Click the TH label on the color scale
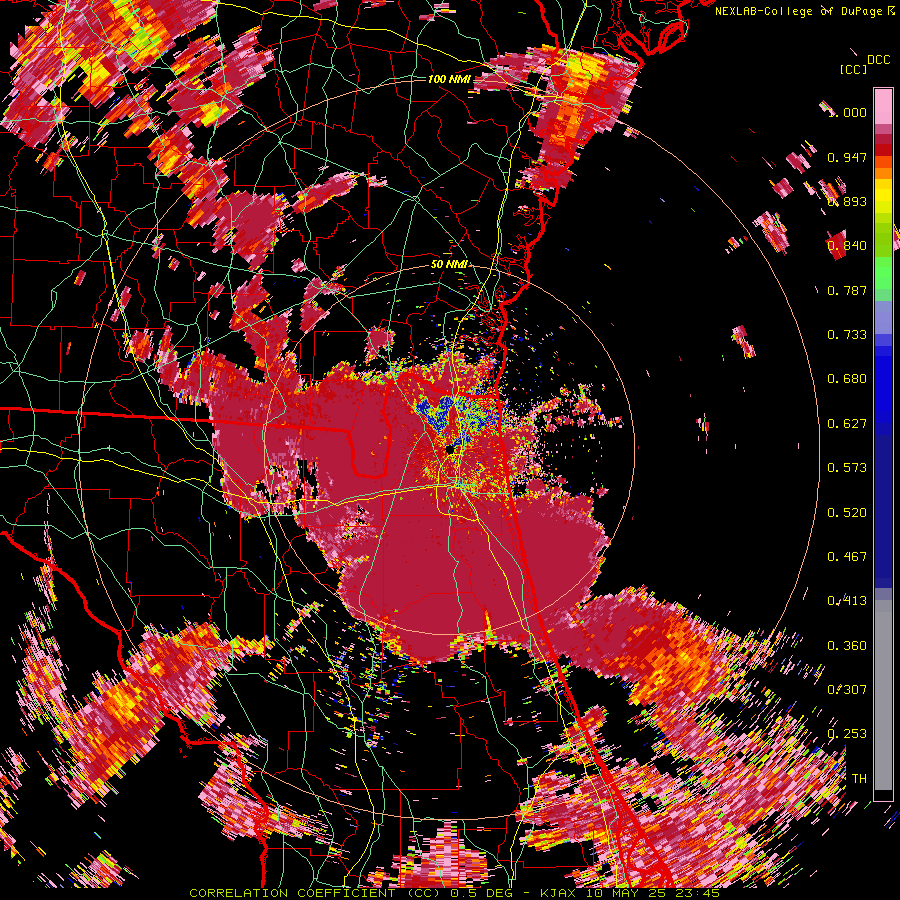Screen dimensions: 900x900 [x=859, y=779]
